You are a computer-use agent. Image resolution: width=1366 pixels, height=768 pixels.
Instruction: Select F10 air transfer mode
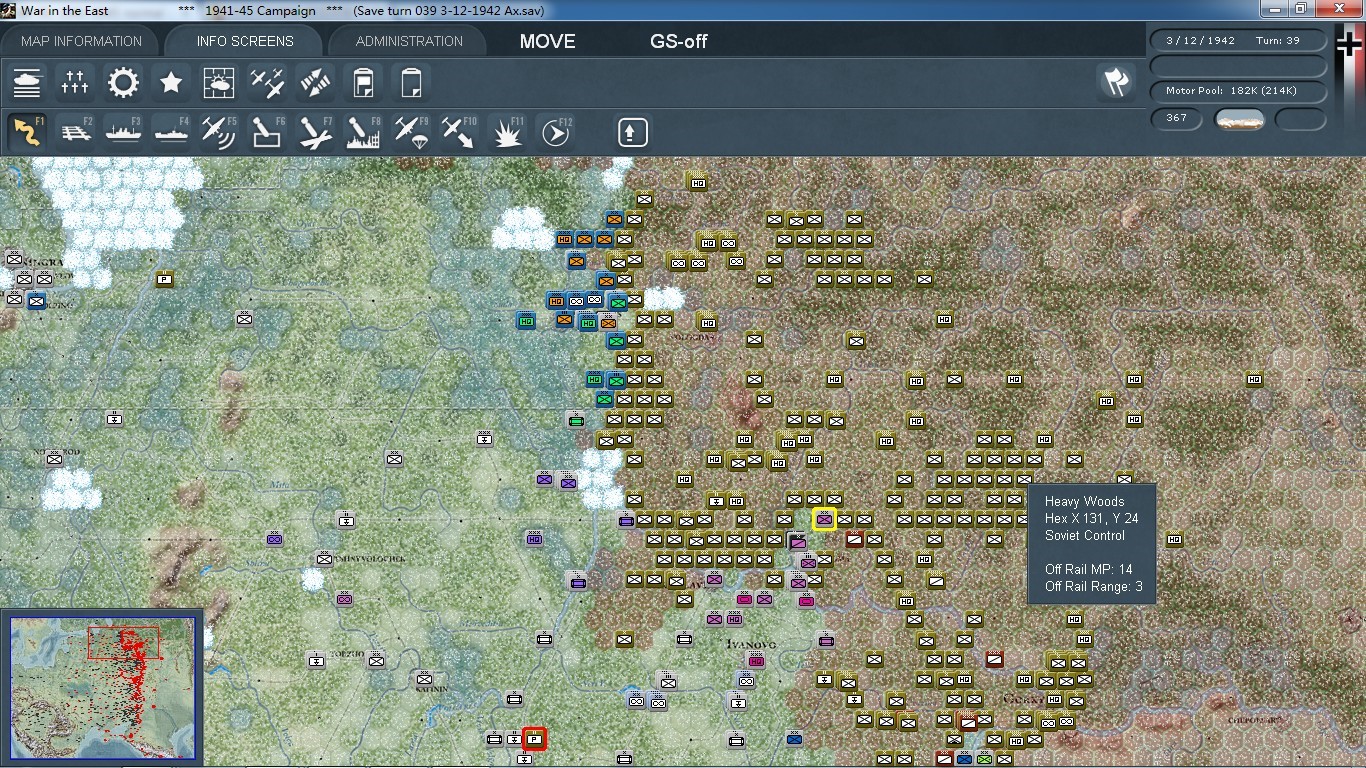click(459, 132)
